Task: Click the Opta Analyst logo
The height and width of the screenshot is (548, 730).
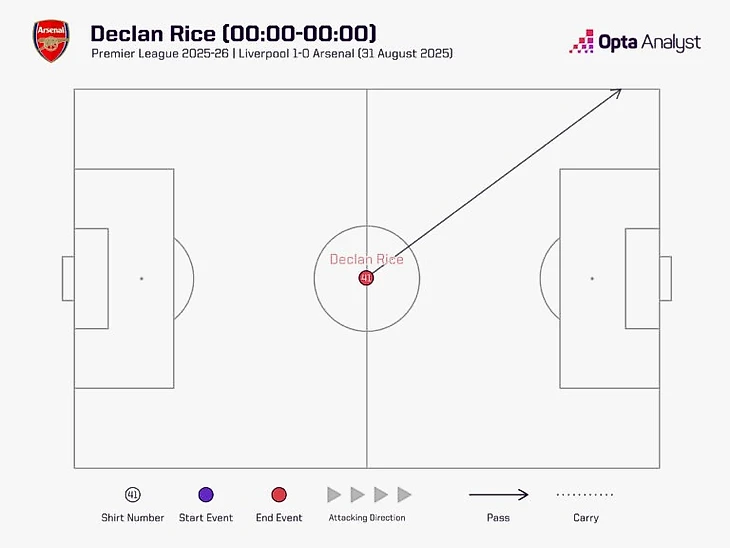Action: tap(635, 42)
